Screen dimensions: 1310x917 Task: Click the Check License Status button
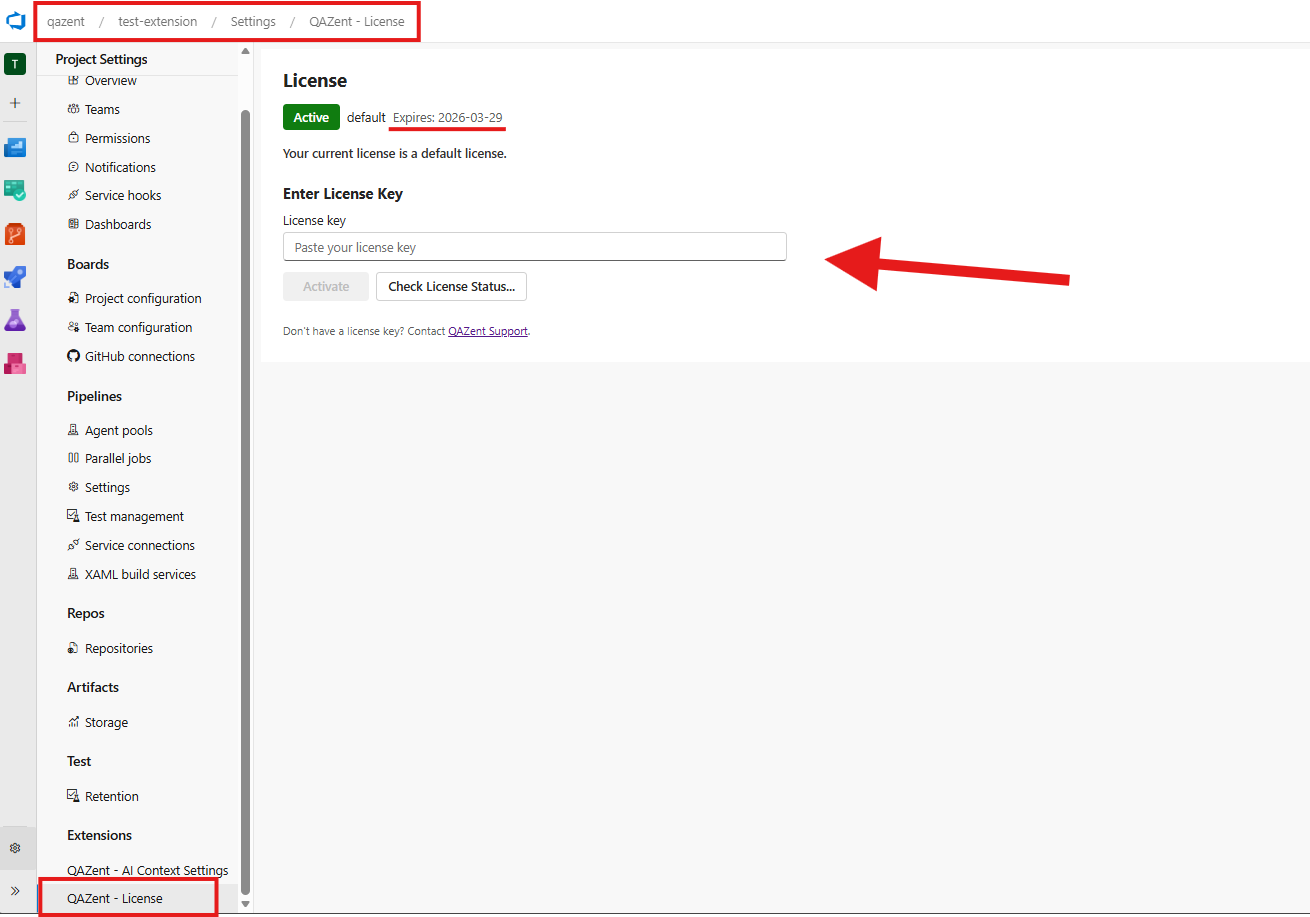click(x=450, y=286)
